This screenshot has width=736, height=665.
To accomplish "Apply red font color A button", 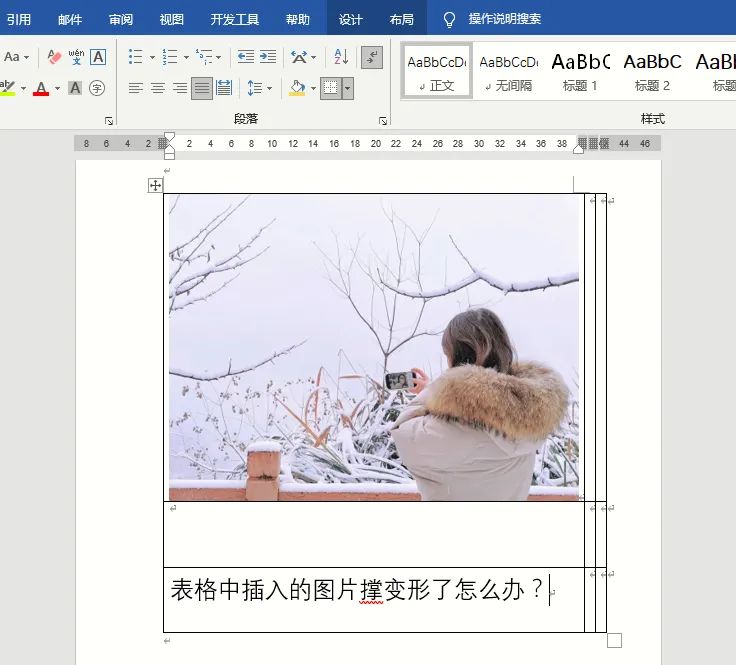I will tap(41, 88).
